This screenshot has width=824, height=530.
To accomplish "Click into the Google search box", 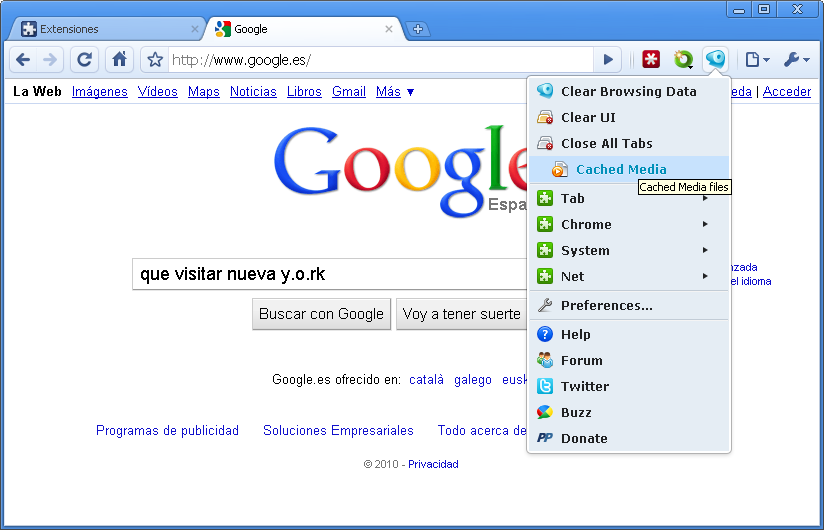I will click(x=330, y=274).
